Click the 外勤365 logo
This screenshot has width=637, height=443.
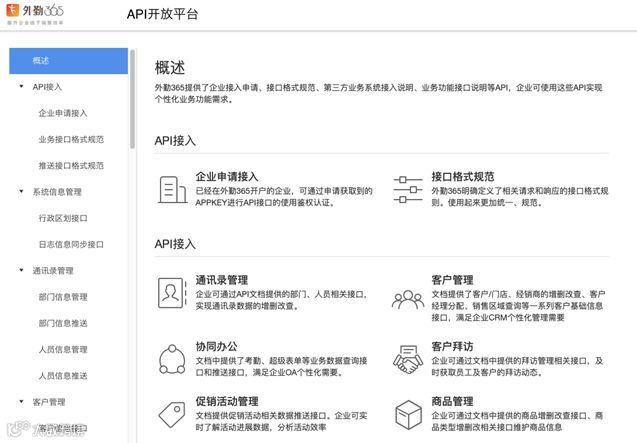(35, 14)
